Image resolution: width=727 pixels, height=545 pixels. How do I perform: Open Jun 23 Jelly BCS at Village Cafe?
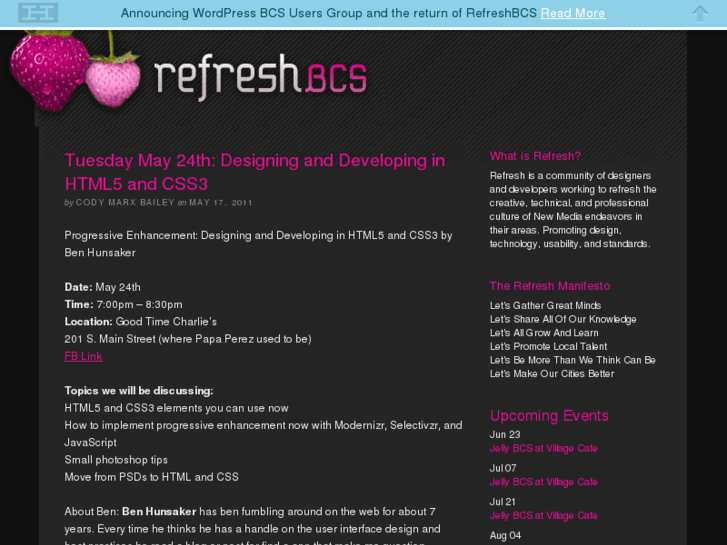coord(543,449)
